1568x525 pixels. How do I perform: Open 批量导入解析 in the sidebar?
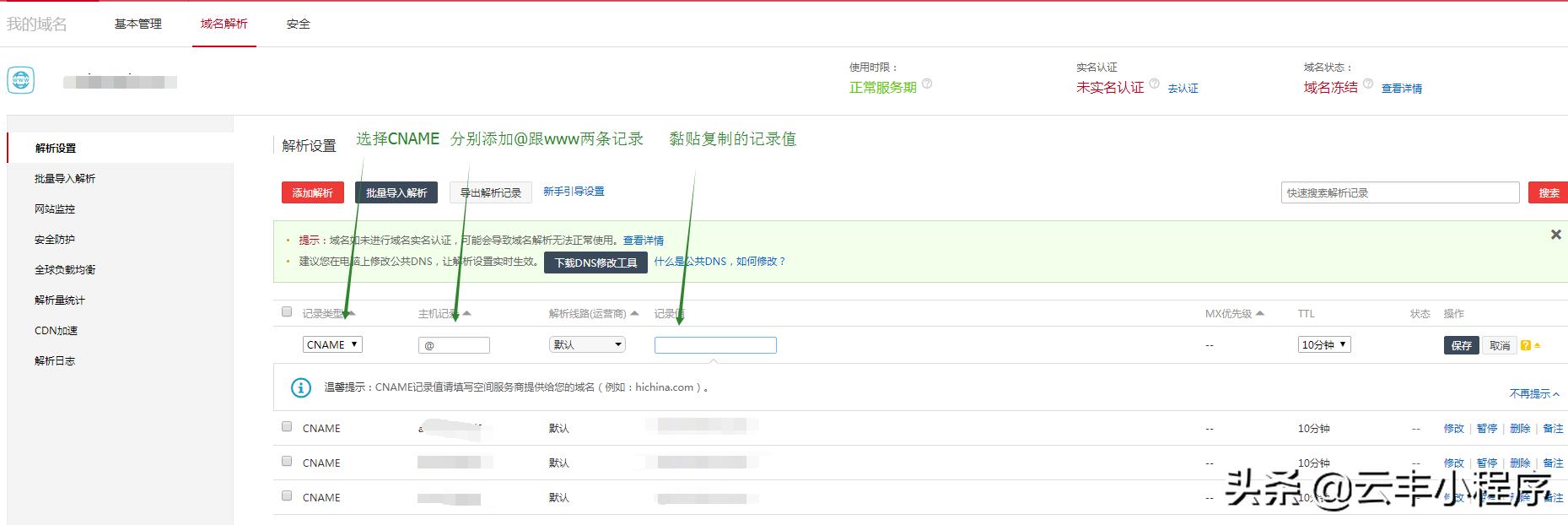point(65,178)
